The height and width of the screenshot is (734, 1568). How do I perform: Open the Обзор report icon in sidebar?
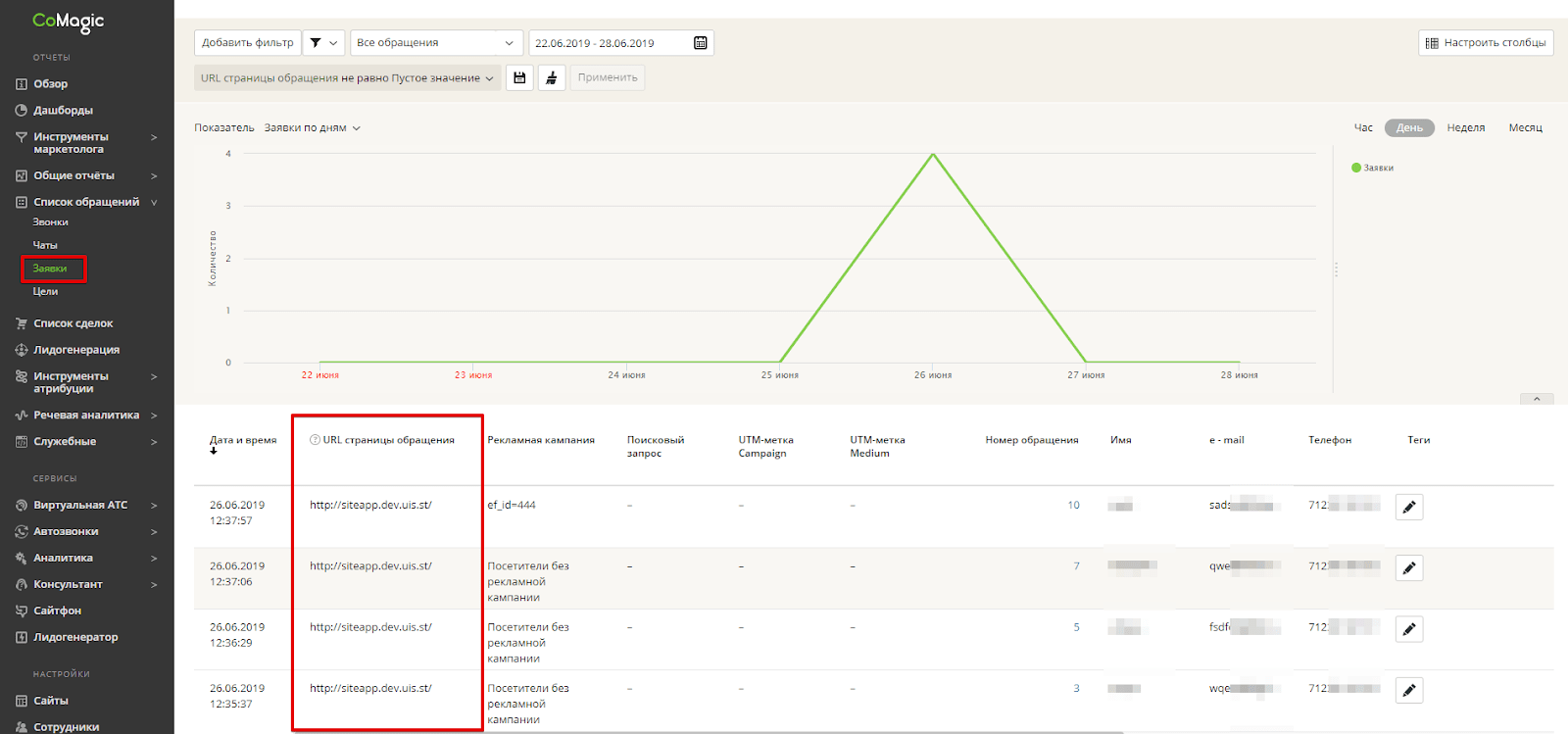[21, 84]
